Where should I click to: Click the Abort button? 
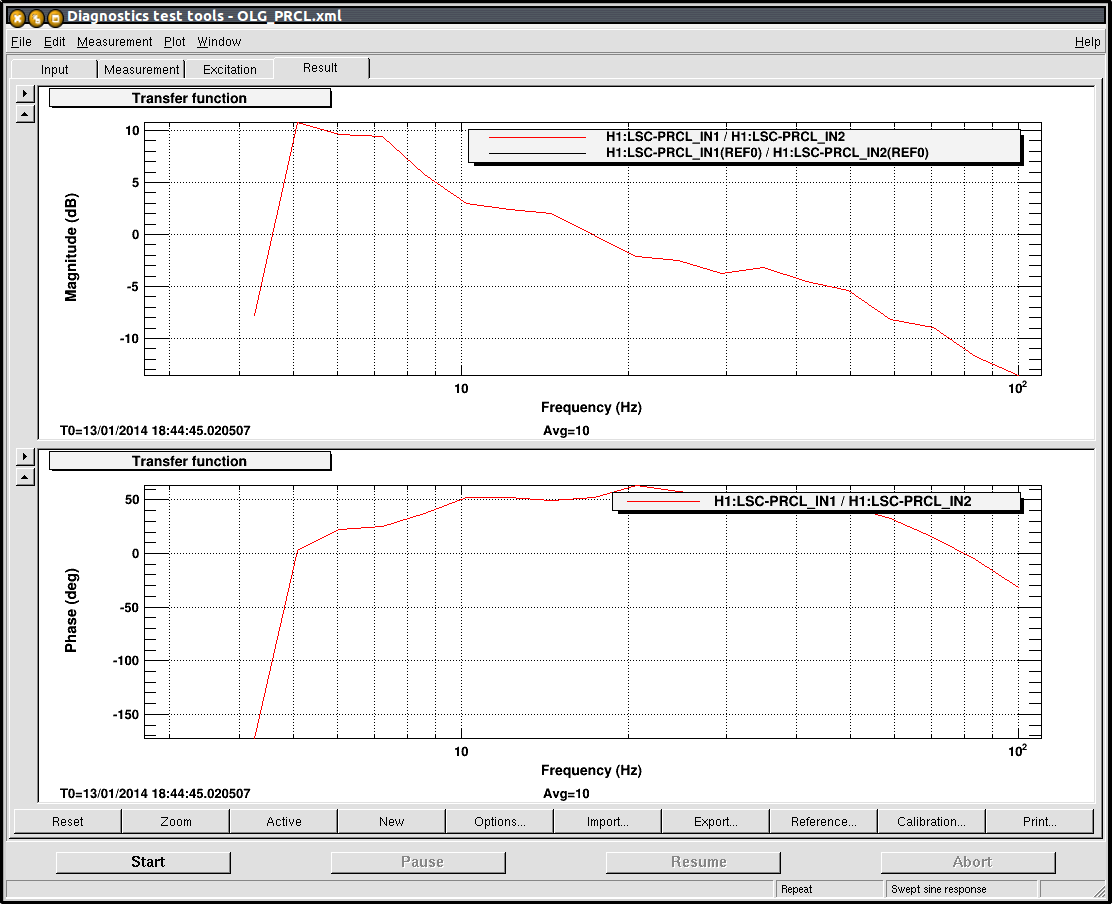tap(969, 862)
